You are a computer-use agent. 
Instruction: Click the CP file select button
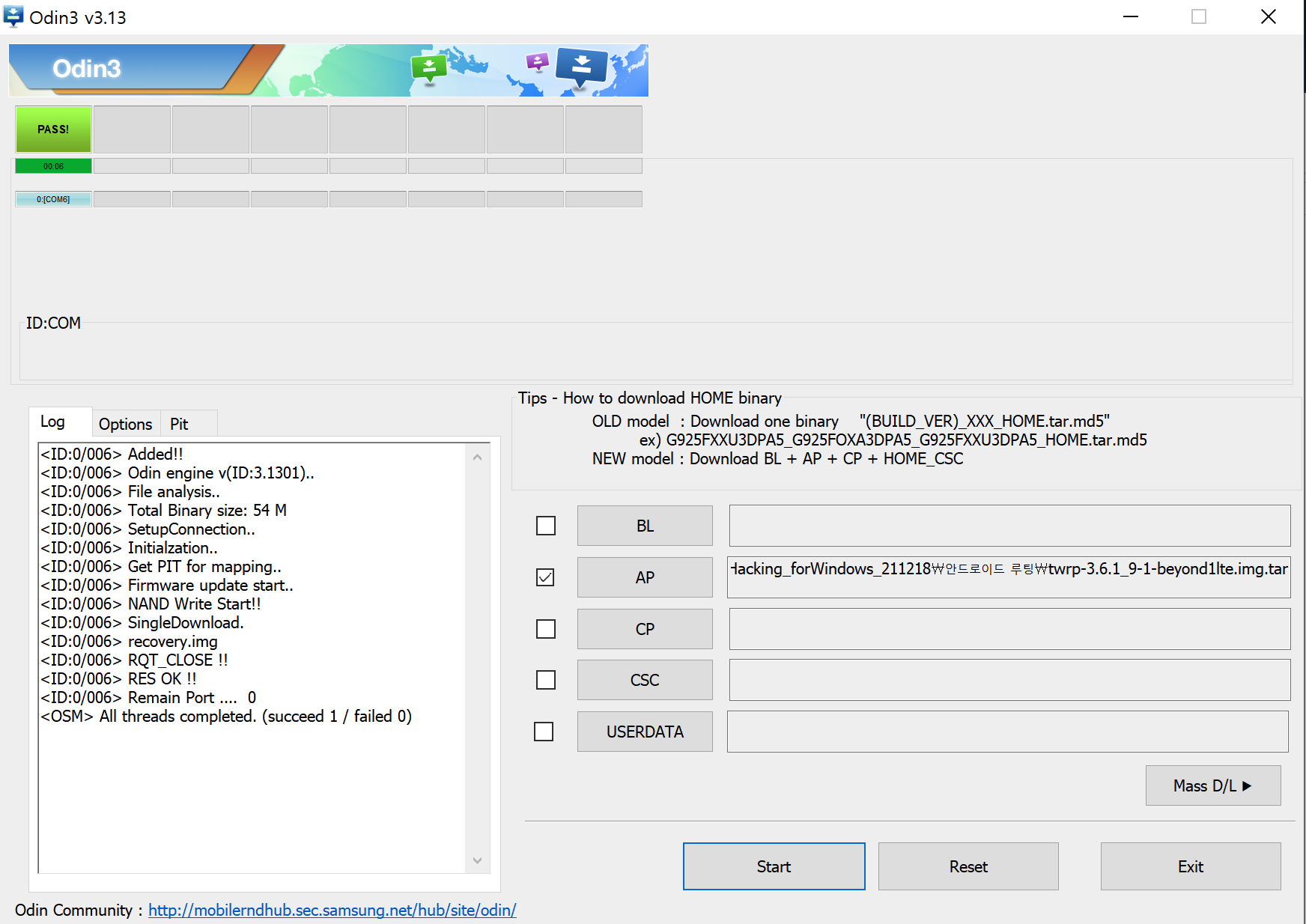tap(645, 629)
